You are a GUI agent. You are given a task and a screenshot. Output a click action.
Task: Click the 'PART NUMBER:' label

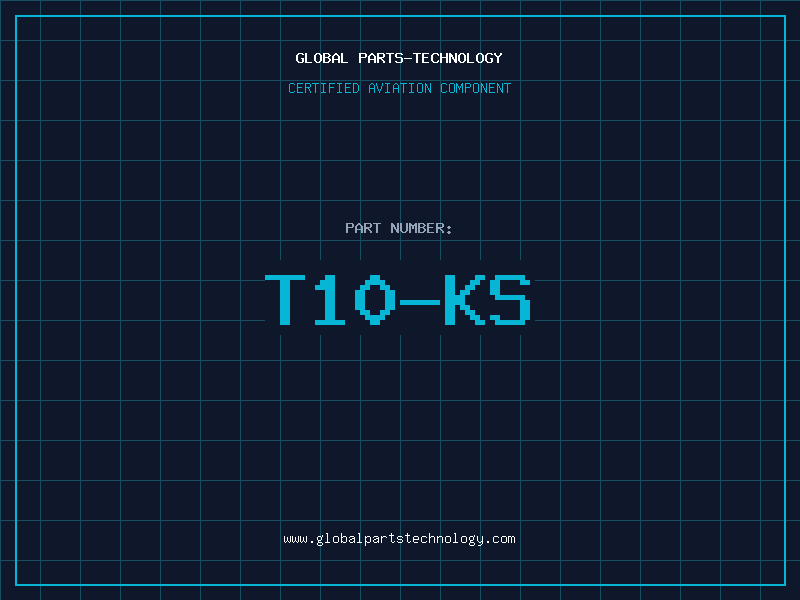pos(398,228)
